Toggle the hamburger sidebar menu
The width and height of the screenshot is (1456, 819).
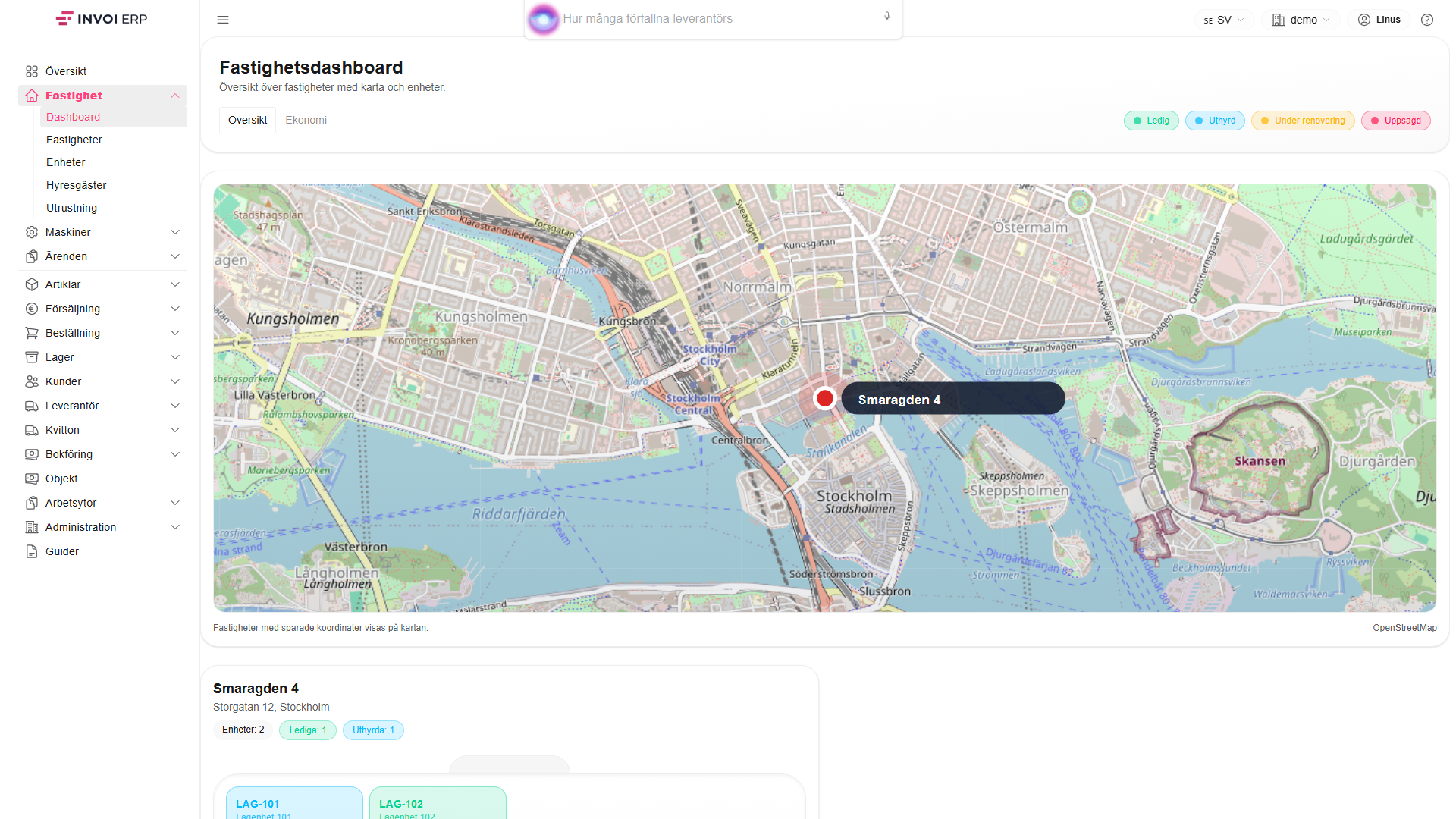(223, 20)
